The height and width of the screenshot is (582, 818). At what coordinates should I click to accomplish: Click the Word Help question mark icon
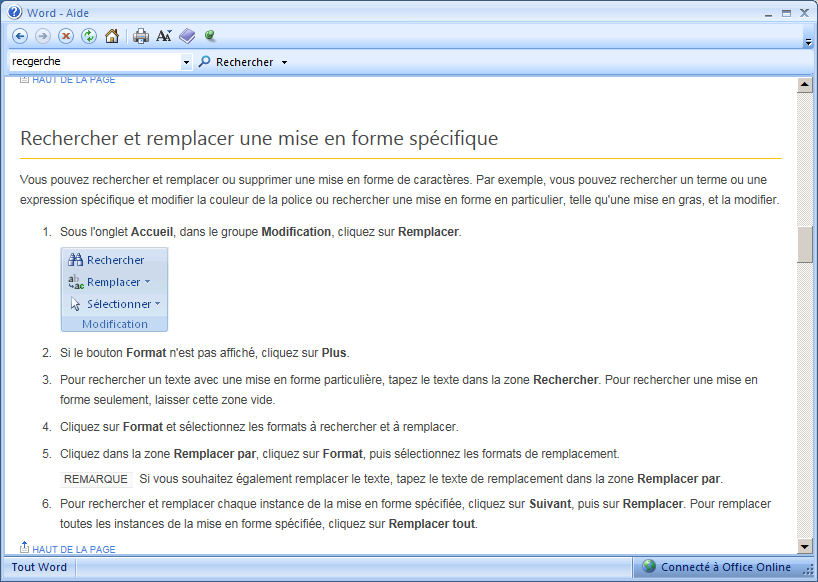pos(15,12)
